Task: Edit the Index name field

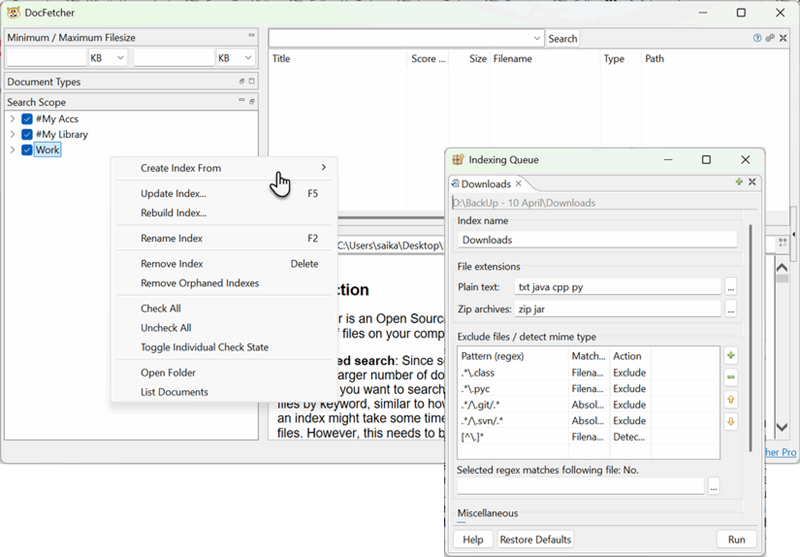Action: (597, 240)
